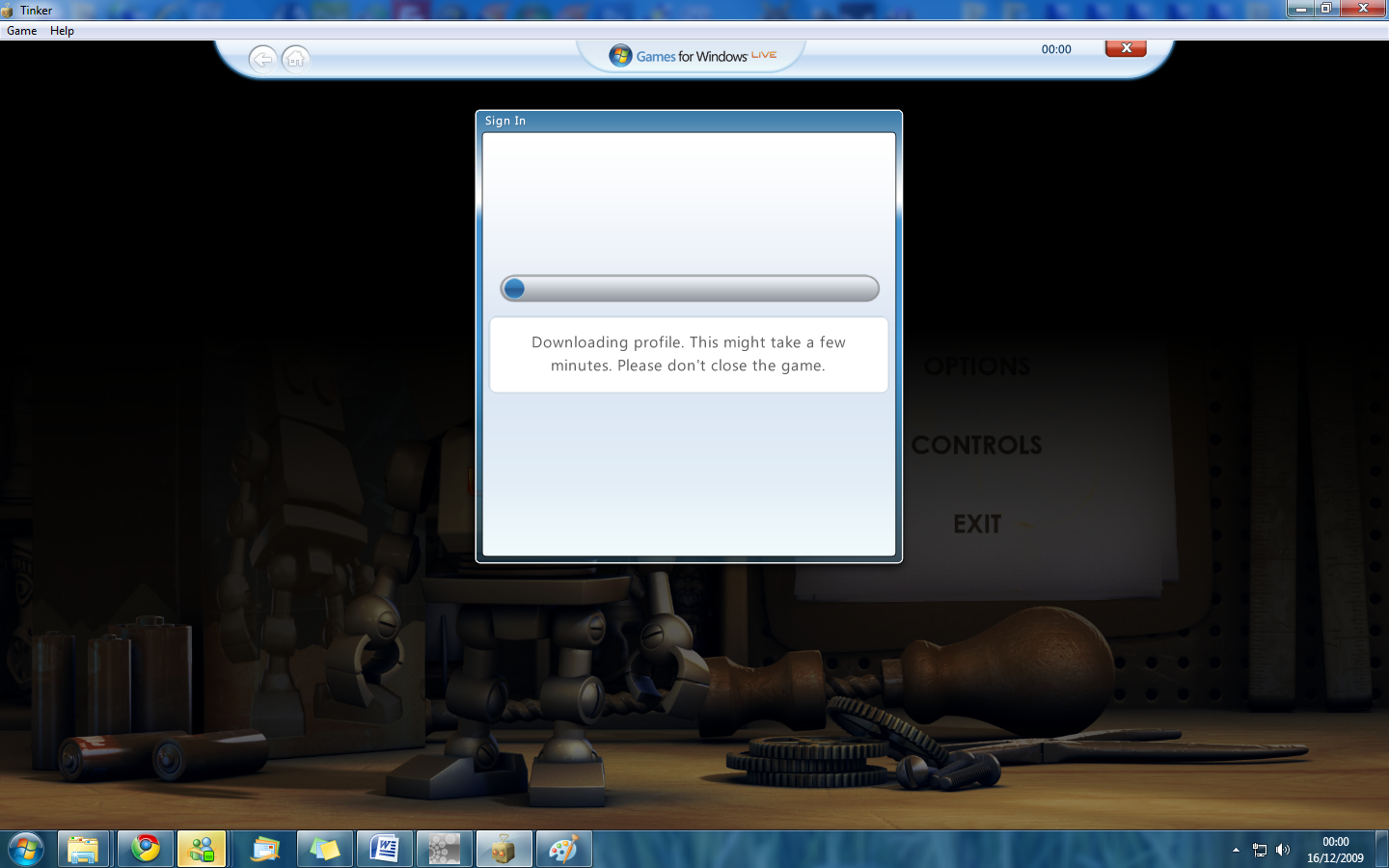Image resolution: width=1389 pixels, height=868 pixels.
Task: Restore down the Tinker window
Action: coord(1326,9)
